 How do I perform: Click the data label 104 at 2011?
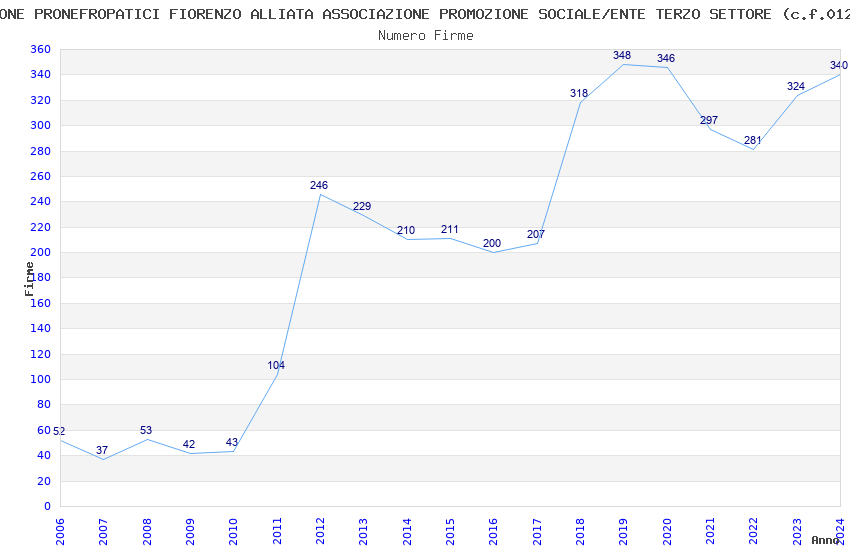point(276,366)
